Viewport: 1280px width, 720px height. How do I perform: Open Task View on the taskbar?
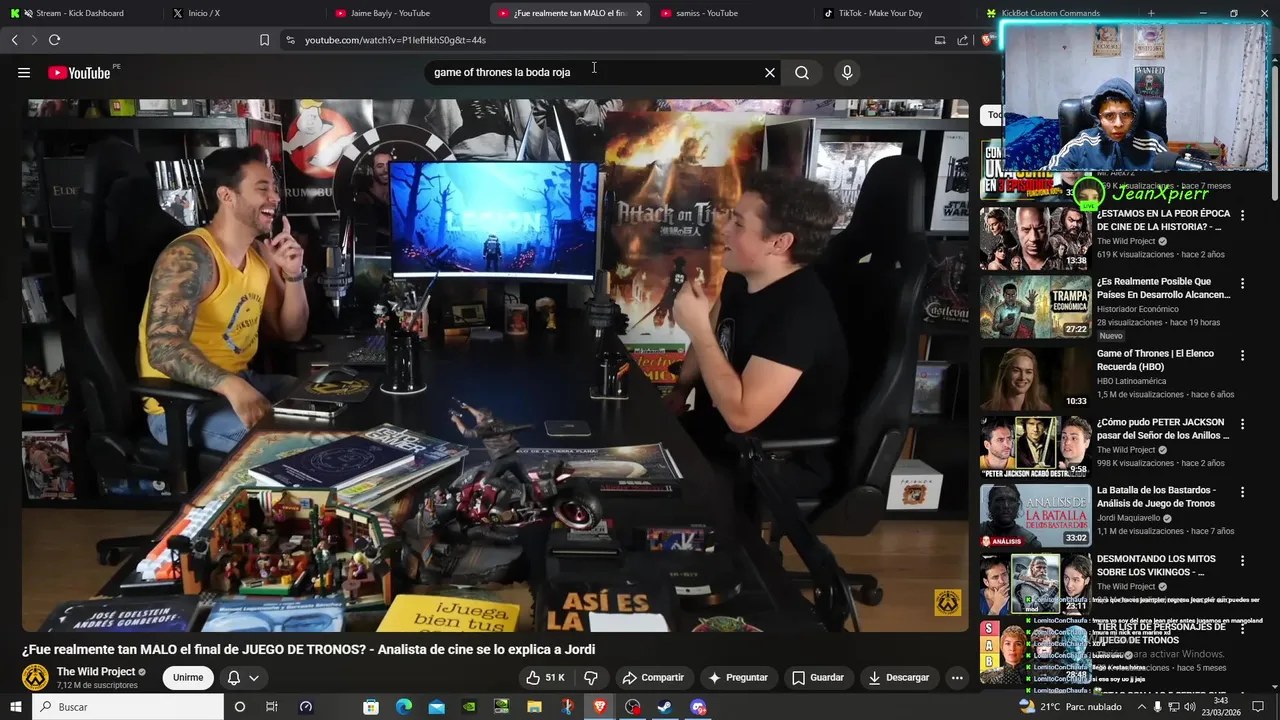(x=271, y=707)
